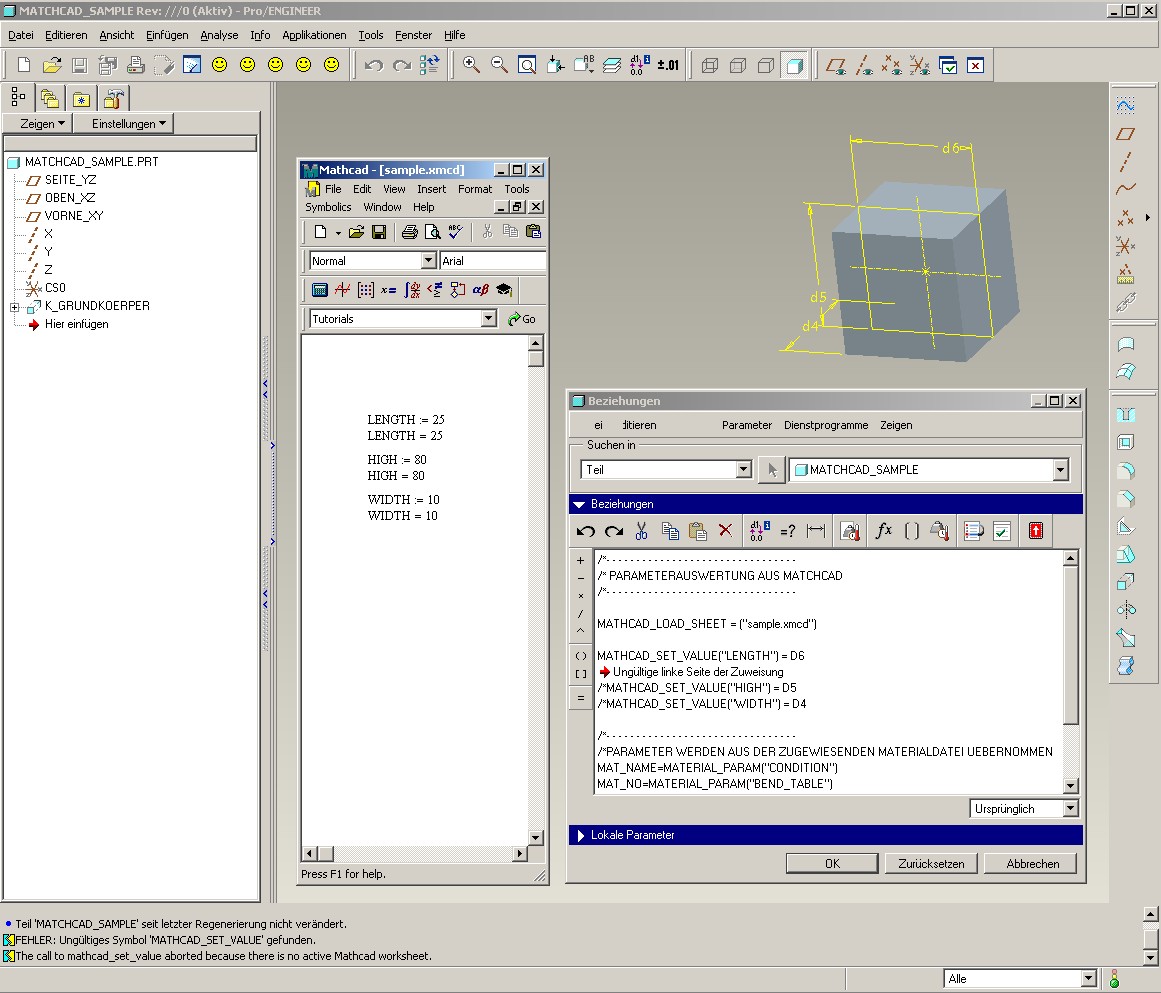Image resolution: width=1161 pixels, height=993 pixels.
Task: Switch to no hidden display mode
Action: point(766,65)
